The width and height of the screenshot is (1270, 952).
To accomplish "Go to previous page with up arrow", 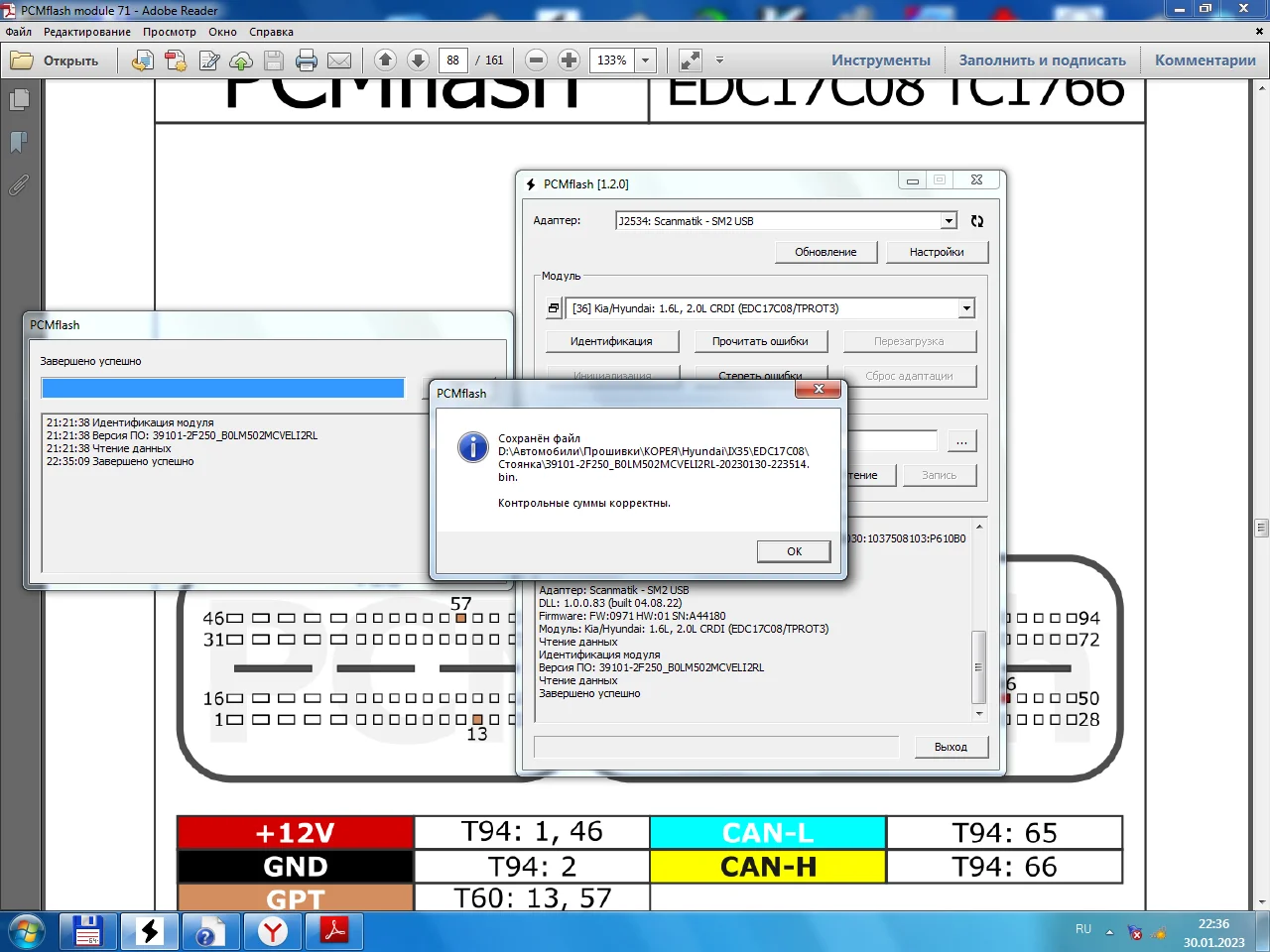I will click(386, 60).
